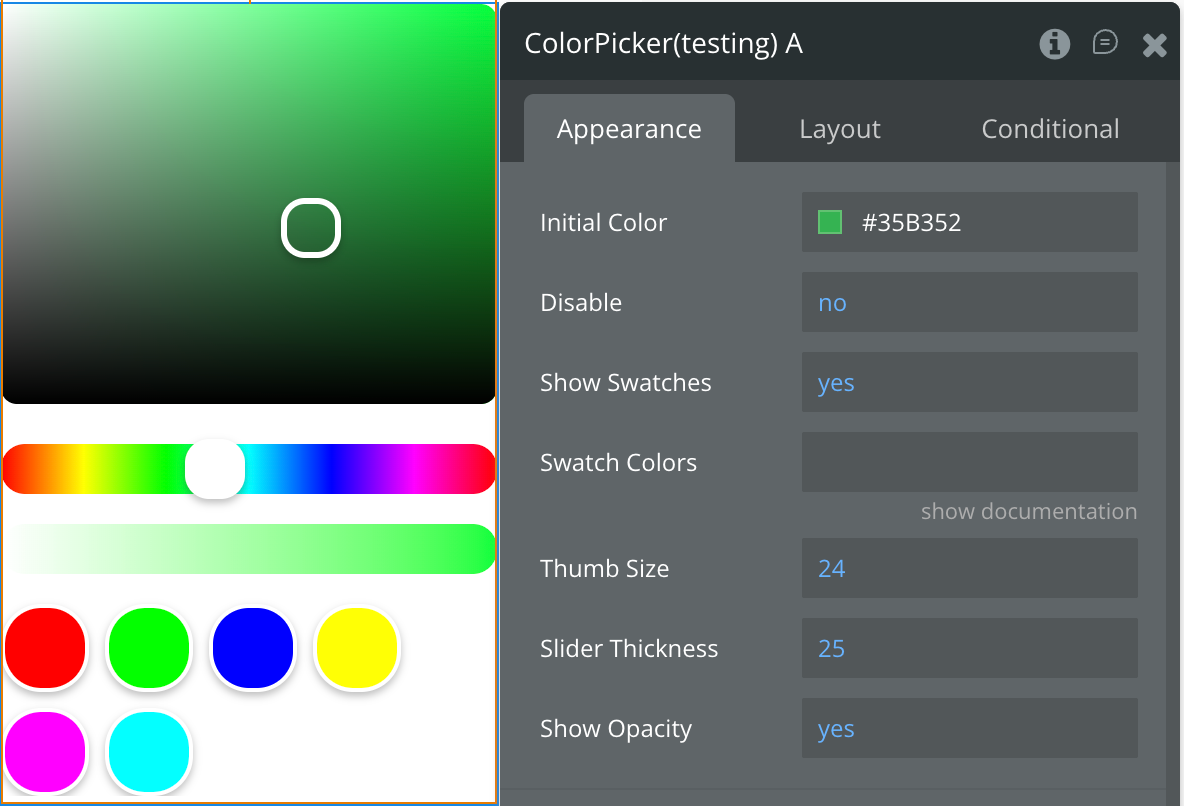Viewport: 1184px width, 806px height.
Task: Open the comment bubble icon
Action: coord(1105,43)
